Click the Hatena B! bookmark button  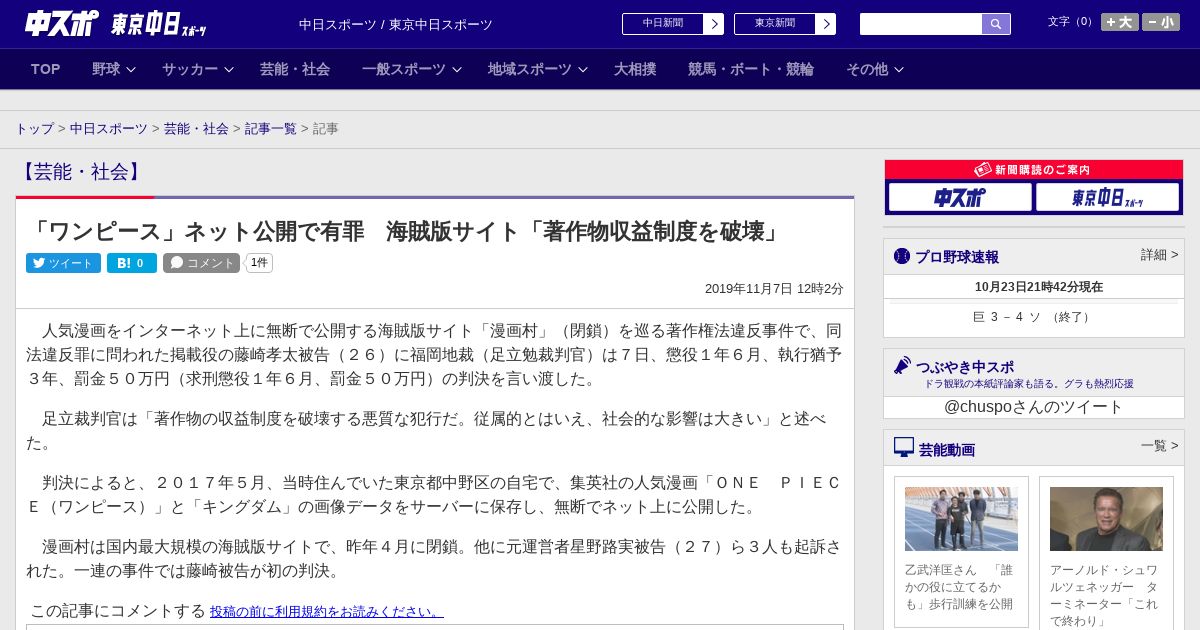tap(132, 263)
